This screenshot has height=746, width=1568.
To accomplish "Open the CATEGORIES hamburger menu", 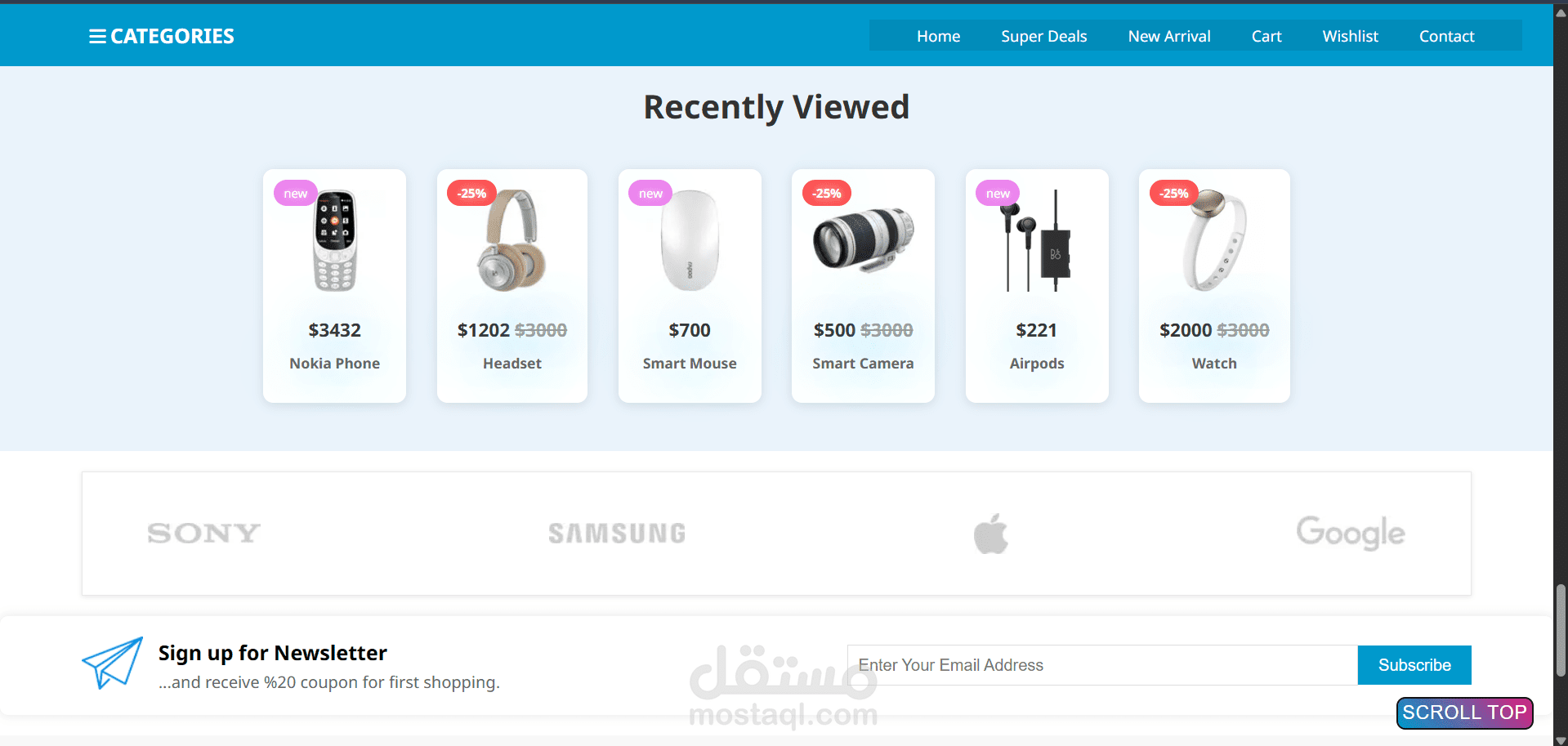I will [161, 36].
